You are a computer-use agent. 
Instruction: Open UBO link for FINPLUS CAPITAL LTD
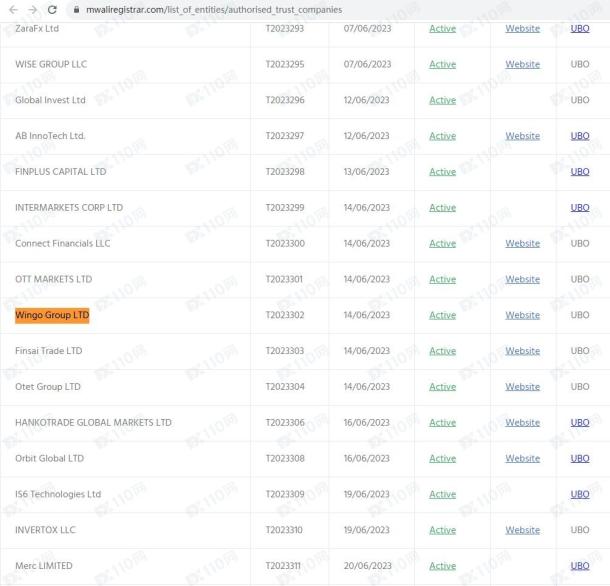coord(579,172)
